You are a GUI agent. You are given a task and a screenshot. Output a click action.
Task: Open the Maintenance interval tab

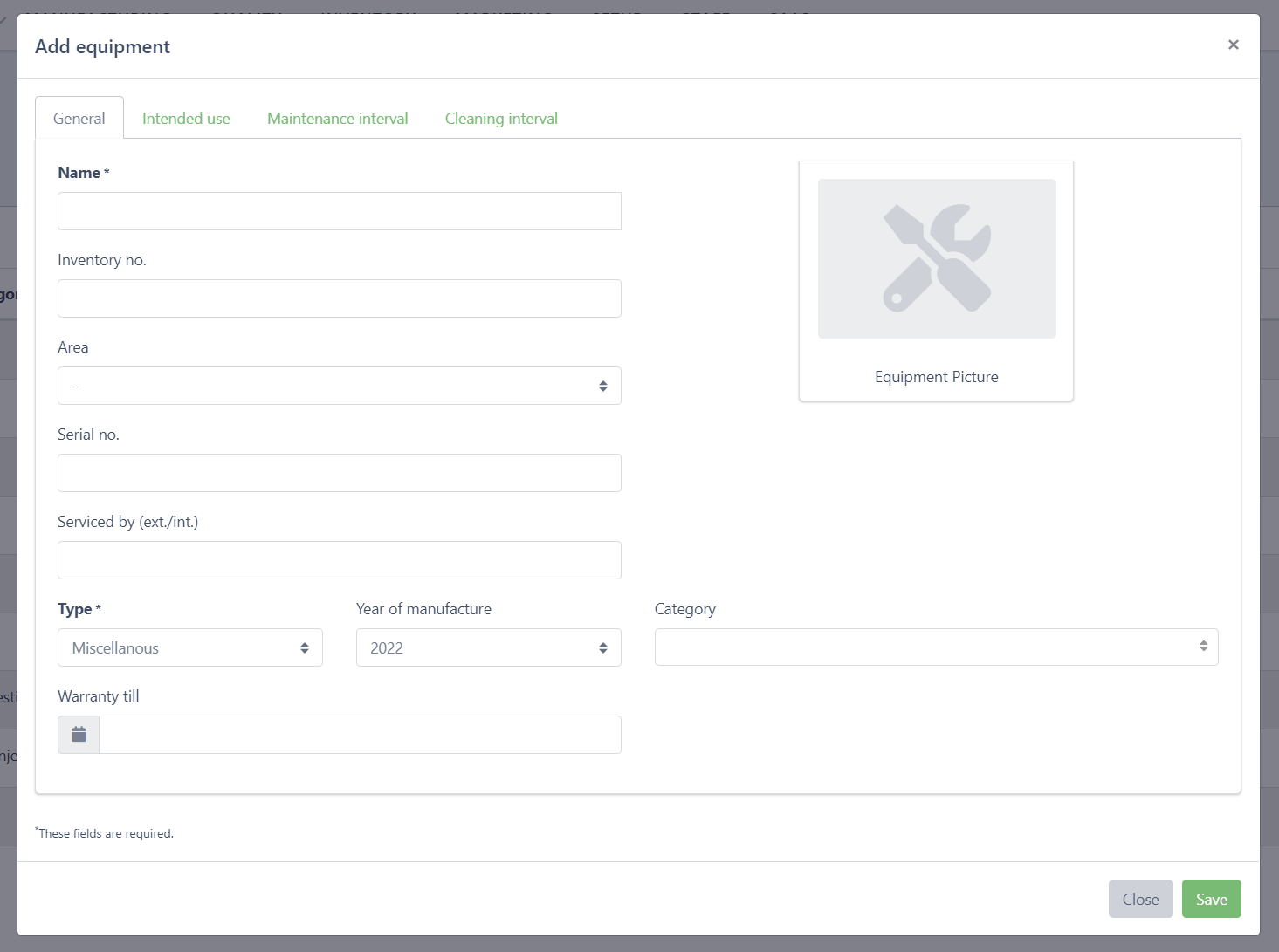click(337, 119)
